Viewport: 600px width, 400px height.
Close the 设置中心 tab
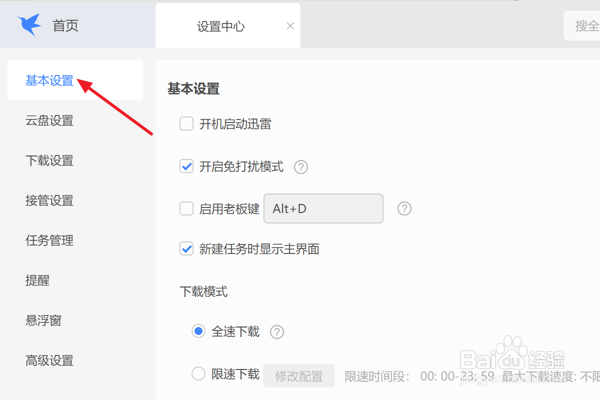pyautogui.click(x=291, y=26)
